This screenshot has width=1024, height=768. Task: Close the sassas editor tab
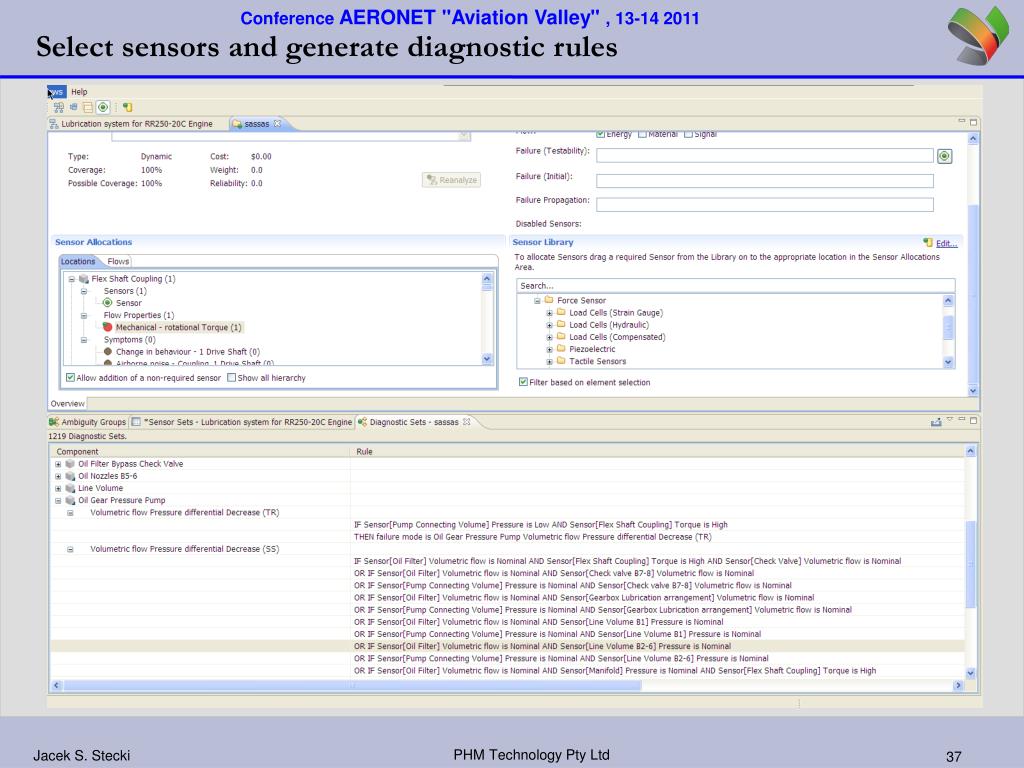pyautogui.click(x=278, y=123)
